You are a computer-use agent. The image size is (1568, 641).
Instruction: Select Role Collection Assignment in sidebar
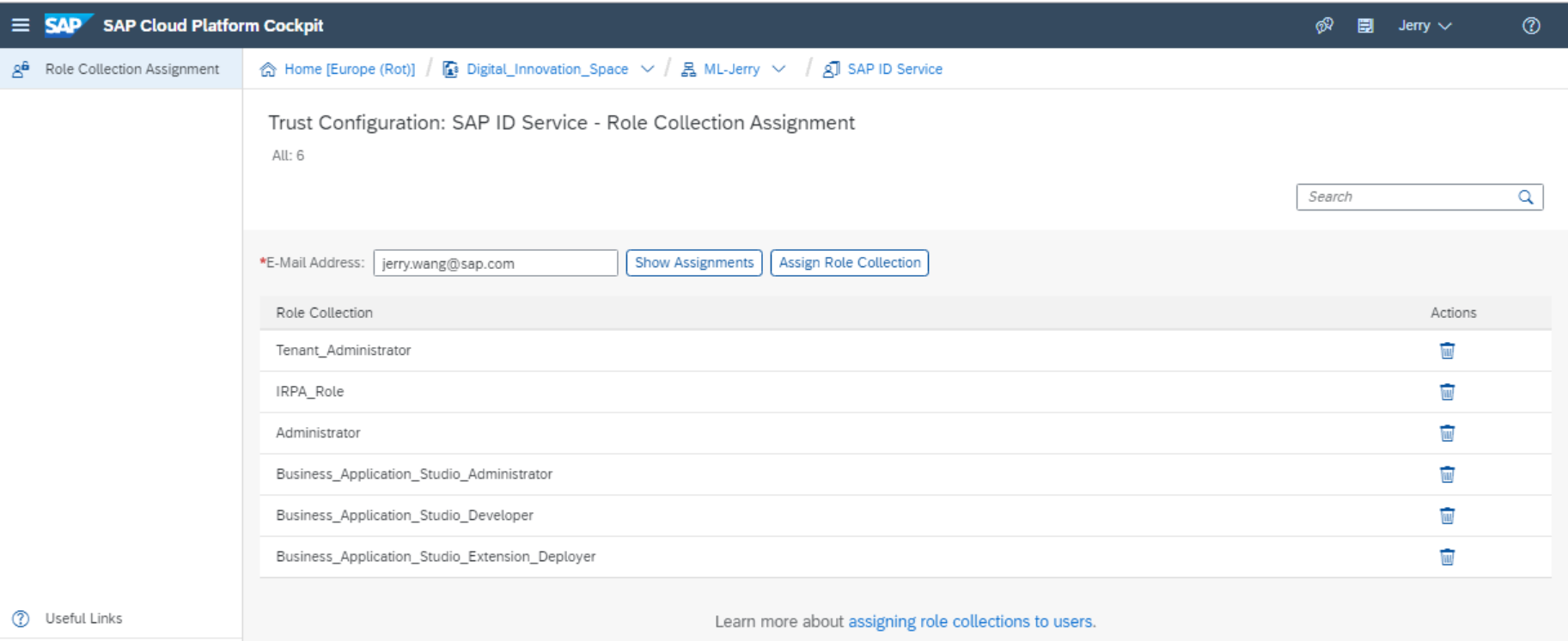[x=121, y=69]
